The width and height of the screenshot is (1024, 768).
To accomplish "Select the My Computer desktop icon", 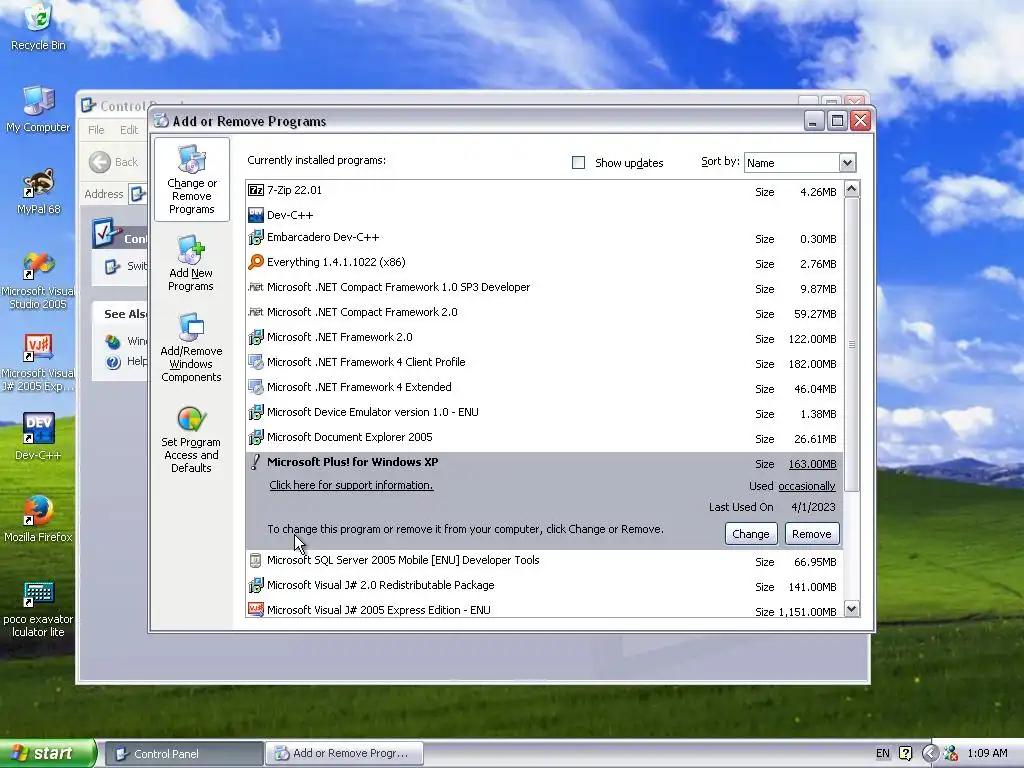I will point(38,109).
